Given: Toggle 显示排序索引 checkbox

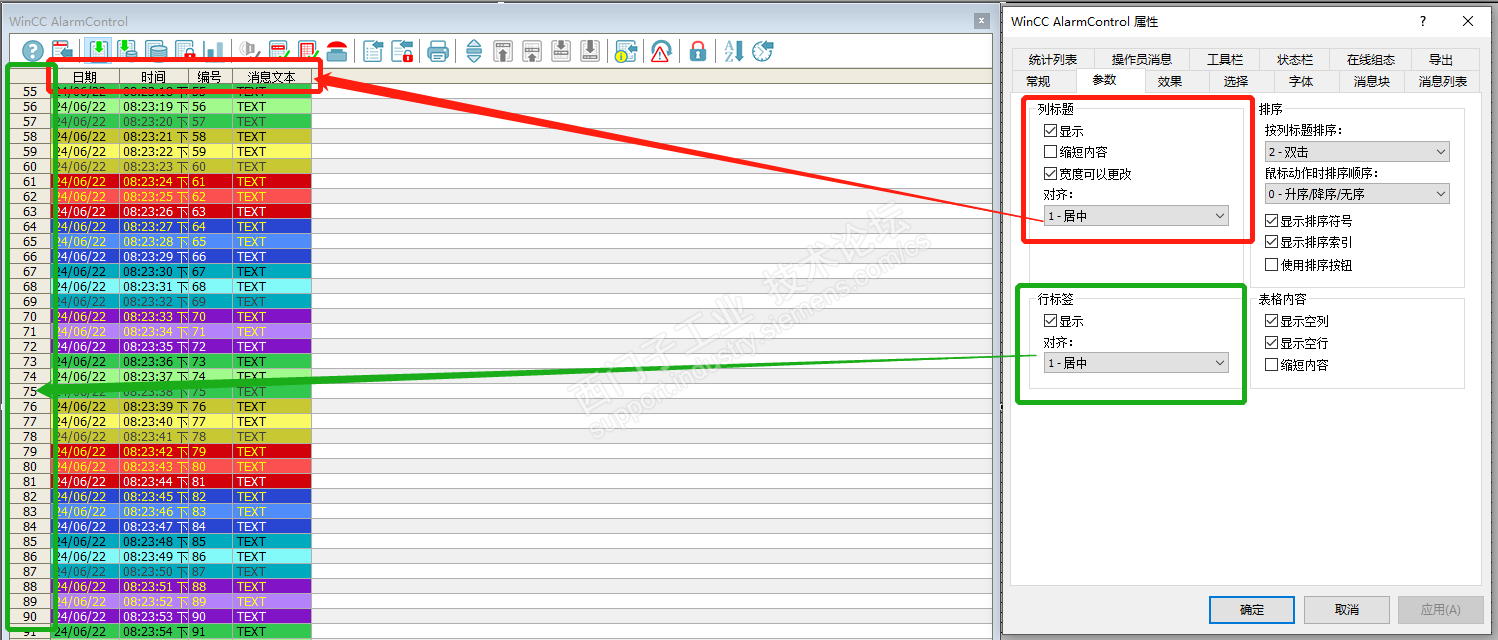Looking at the screenshot, I should click(x=1271, y=242).
